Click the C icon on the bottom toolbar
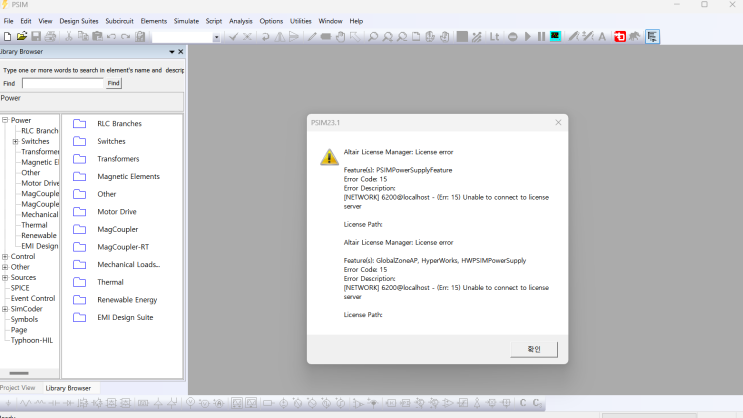 coord(523,403)
